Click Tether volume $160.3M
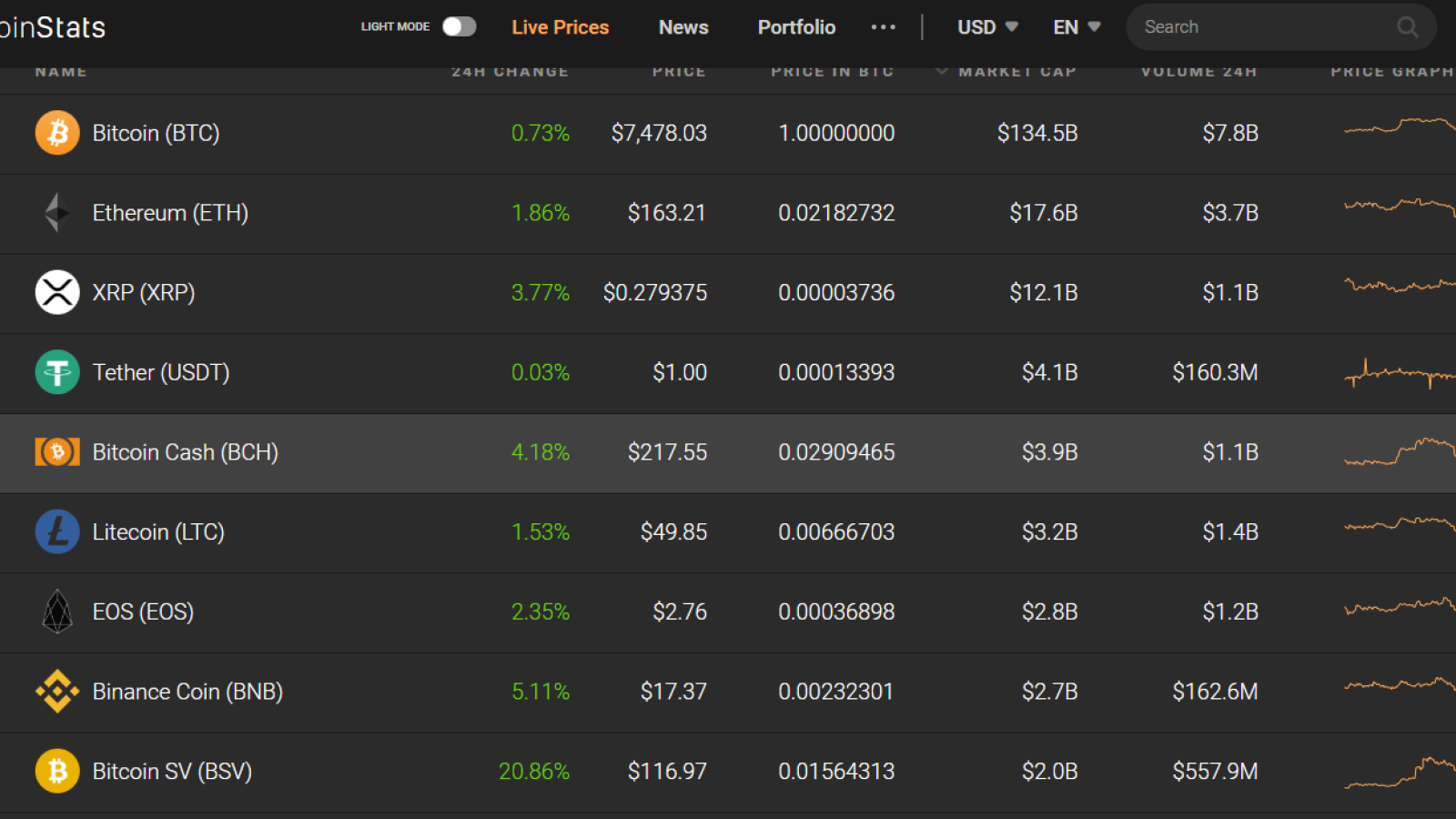Viewport: 1456px width, 819px height. coord(1215,372)
